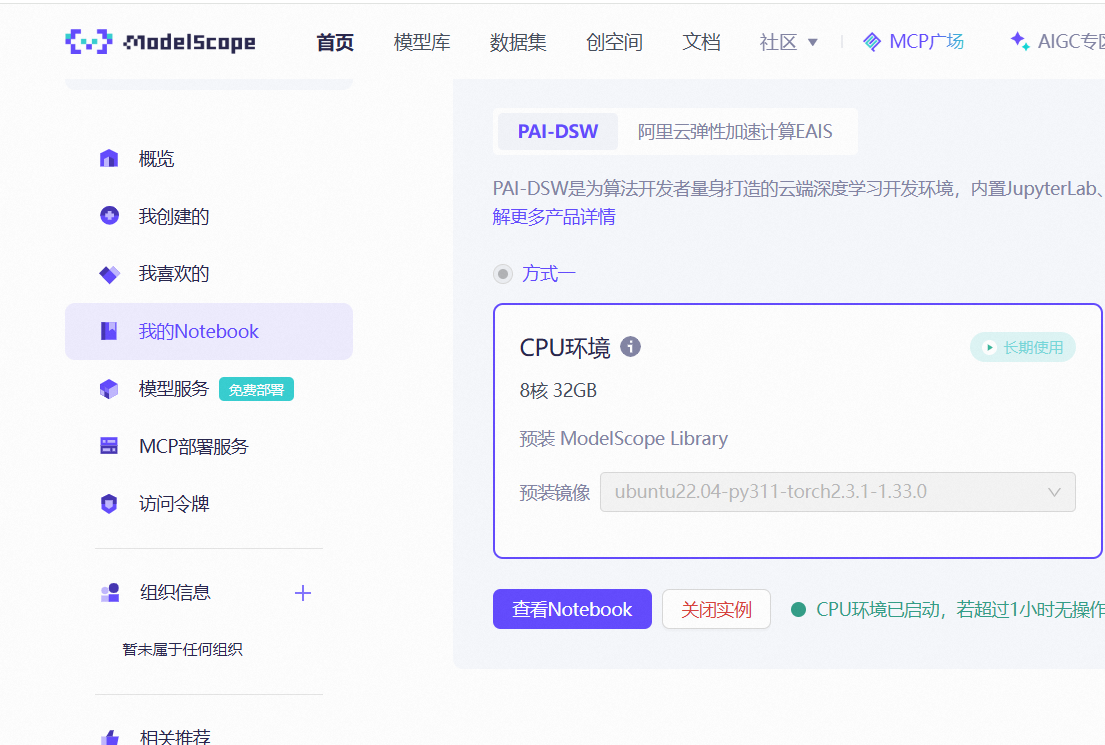Open the 解更多产品详情 link
1105x745 pixels.
[554, 216]
